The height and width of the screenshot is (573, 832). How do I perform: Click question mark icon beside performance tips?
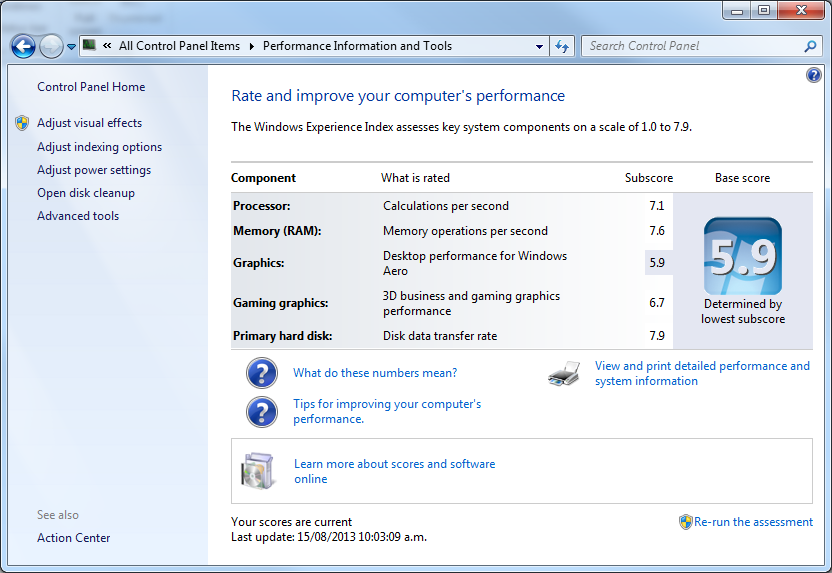point(262,412)
